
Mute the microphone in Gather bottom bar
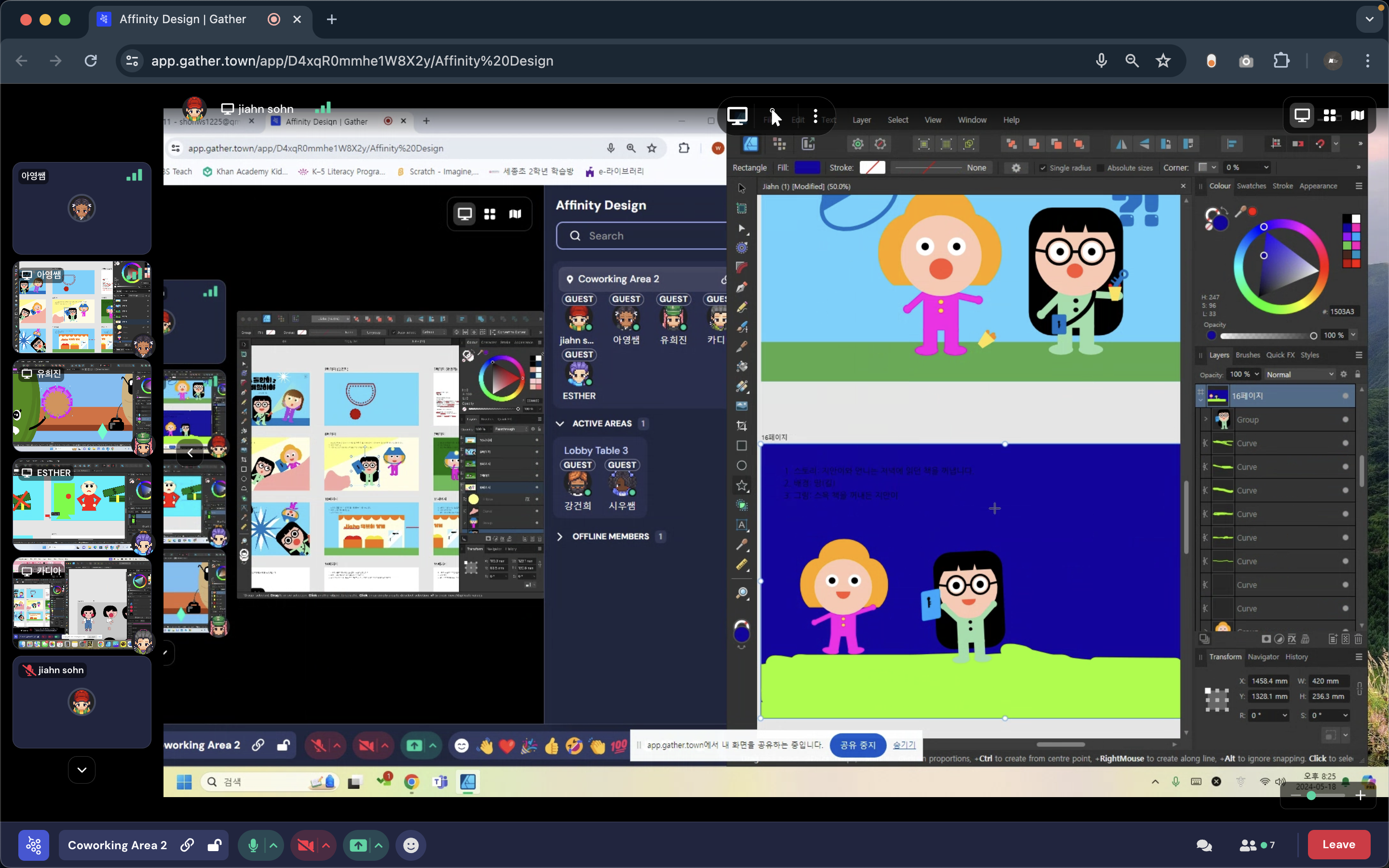click(253, 845)
